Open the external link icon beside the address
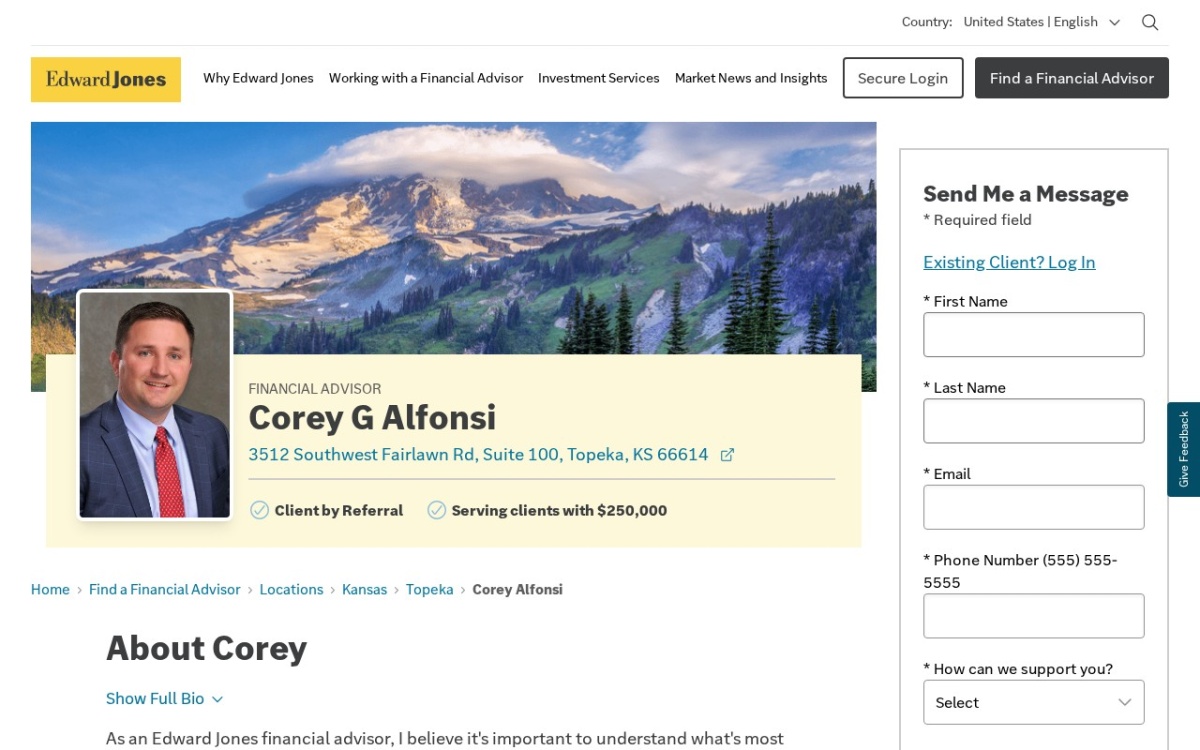The image size is (1200, 750). (727, 455)
